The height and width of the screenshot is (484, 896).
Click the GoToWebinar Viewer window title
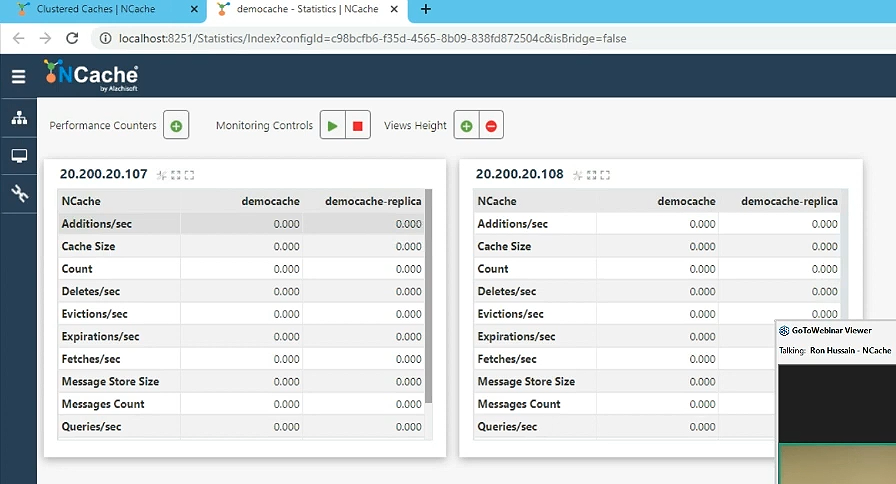tap(831, 330)
